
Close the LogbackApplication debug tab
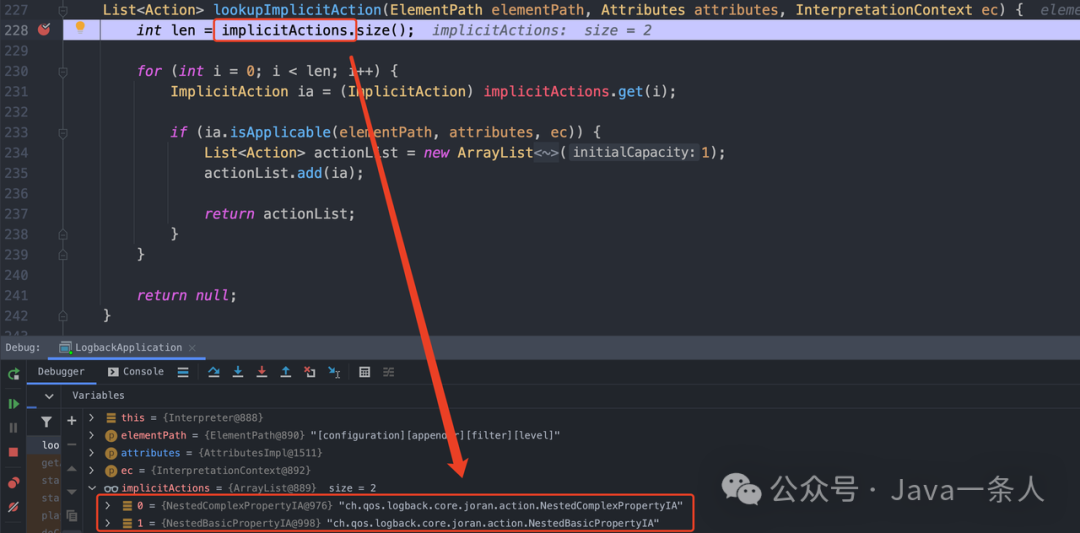tap(192, 348)
